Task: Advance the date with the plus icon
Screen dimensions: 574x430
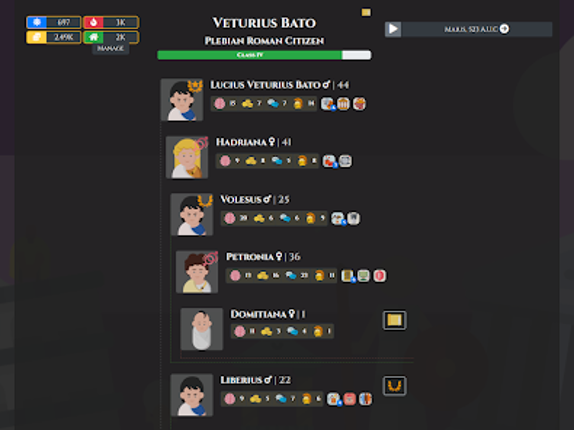Action: [x=504, y=29]
